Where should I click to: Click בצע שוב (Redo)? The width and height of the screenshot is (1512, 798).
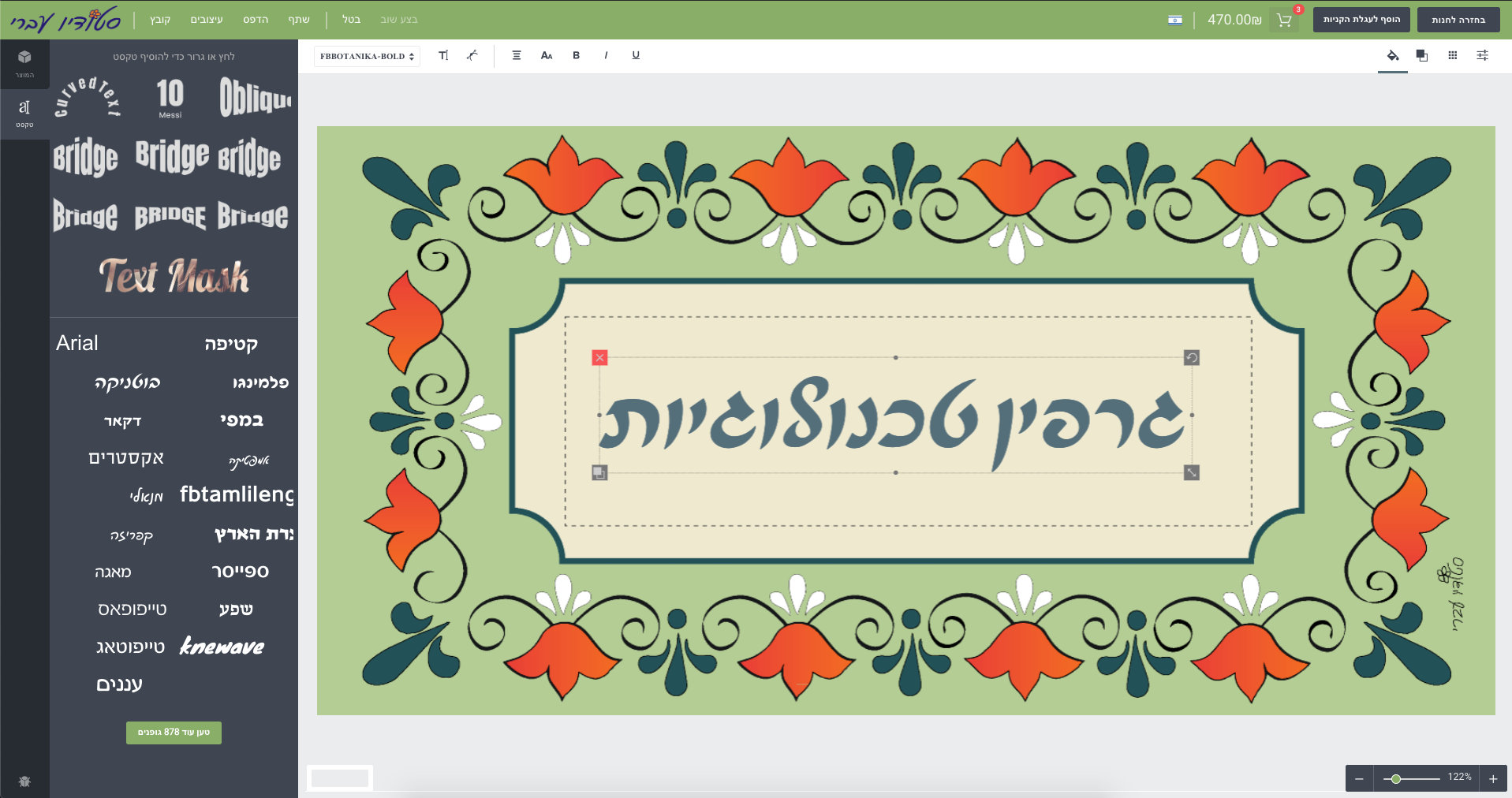tap(399, 20)
